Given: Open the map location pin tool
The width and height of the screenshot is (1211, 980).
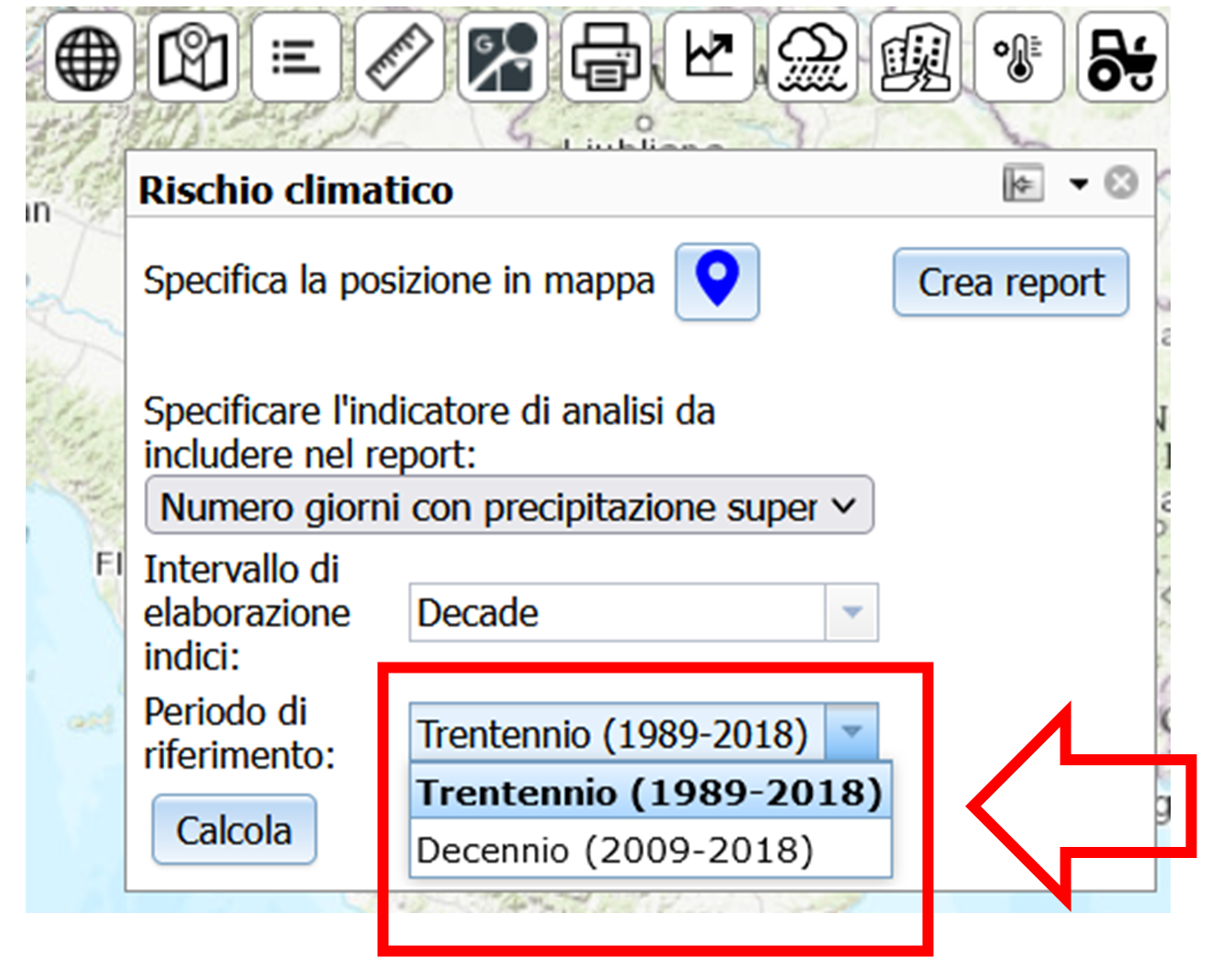Looking at the screenshot, I should click(x=193, y=58).
